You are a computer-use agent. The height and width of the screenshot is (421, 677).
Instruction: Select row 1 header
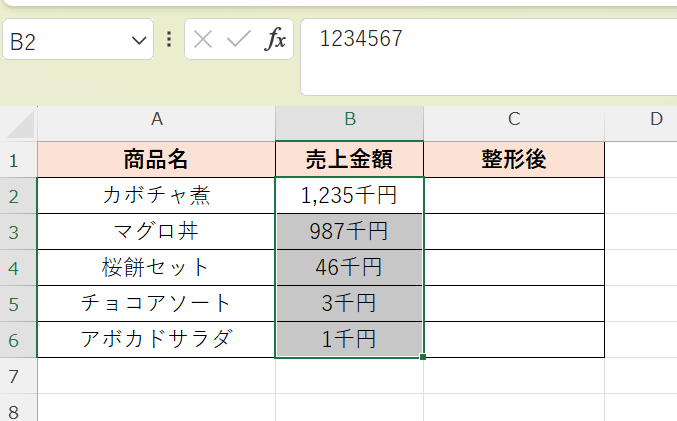[15, 160]
